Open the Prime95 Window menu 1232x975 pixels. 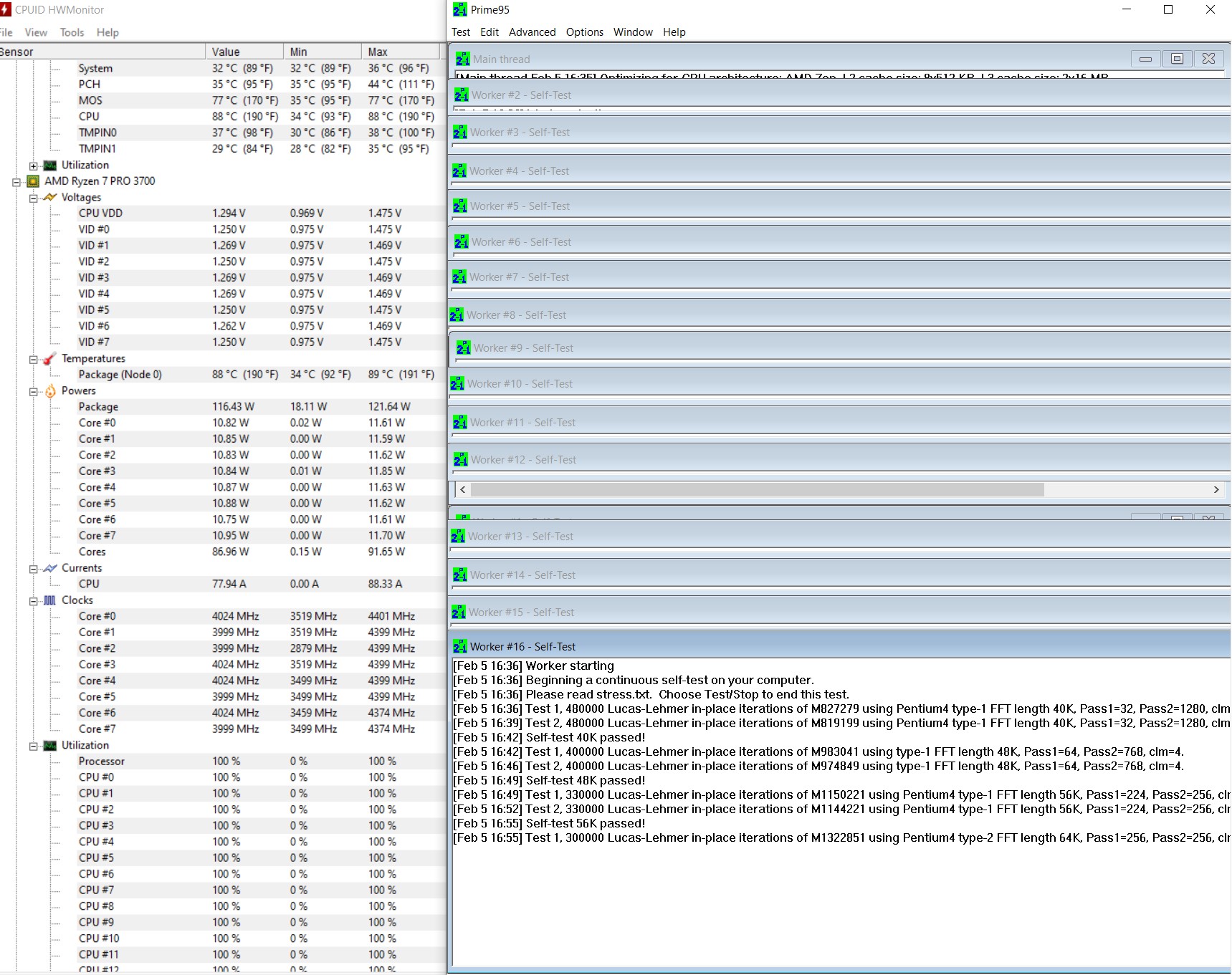633,32
